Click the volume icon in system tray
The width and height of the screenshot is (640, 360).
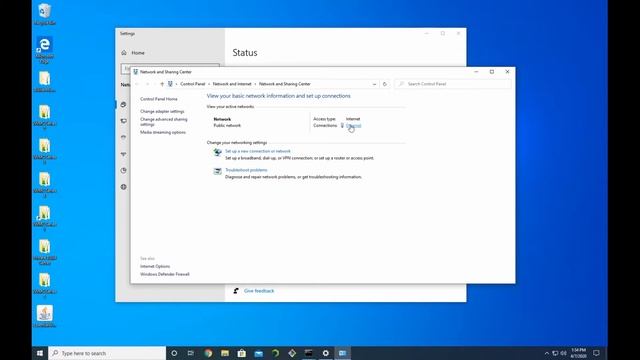point(564,353)
